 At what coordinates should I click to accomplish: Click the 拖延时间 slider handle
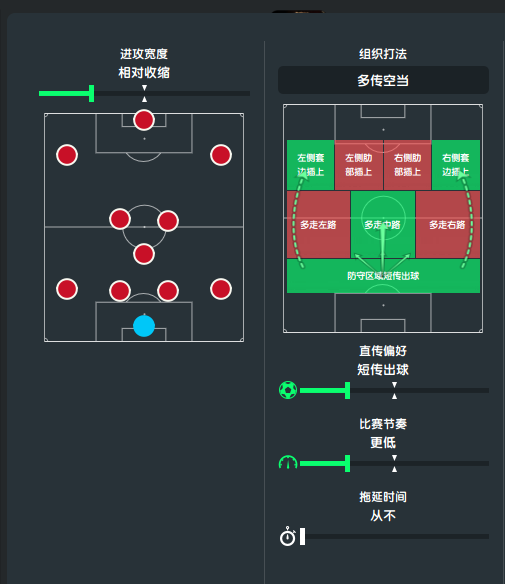302,536
